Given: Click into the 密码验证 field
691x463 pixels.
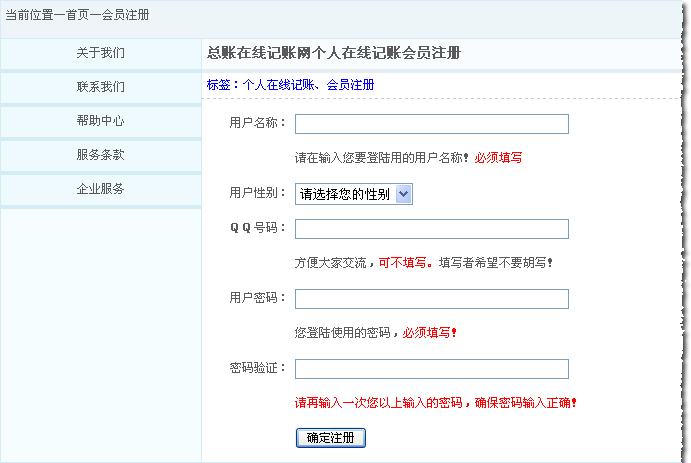Looking at the screenshot, I should pyautogui.click(x=432, y=369).
